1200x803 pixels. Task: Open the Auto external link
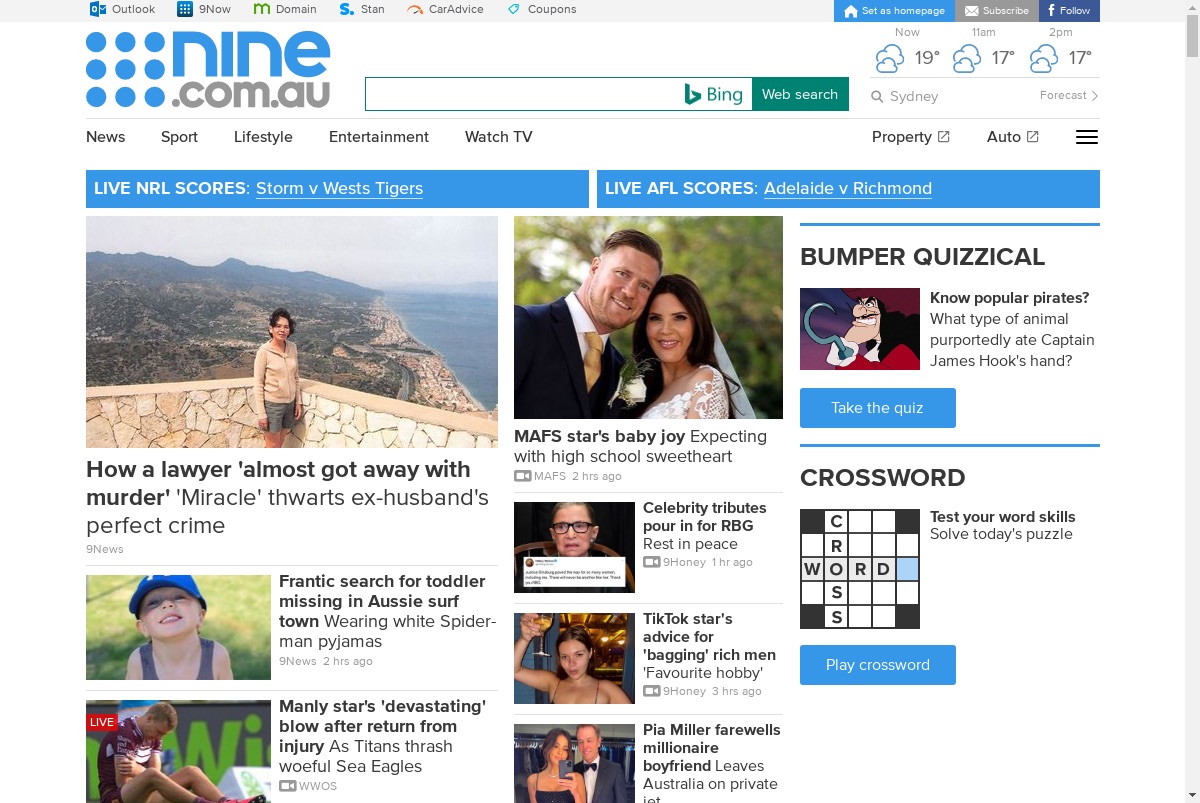pos(1013,137)
